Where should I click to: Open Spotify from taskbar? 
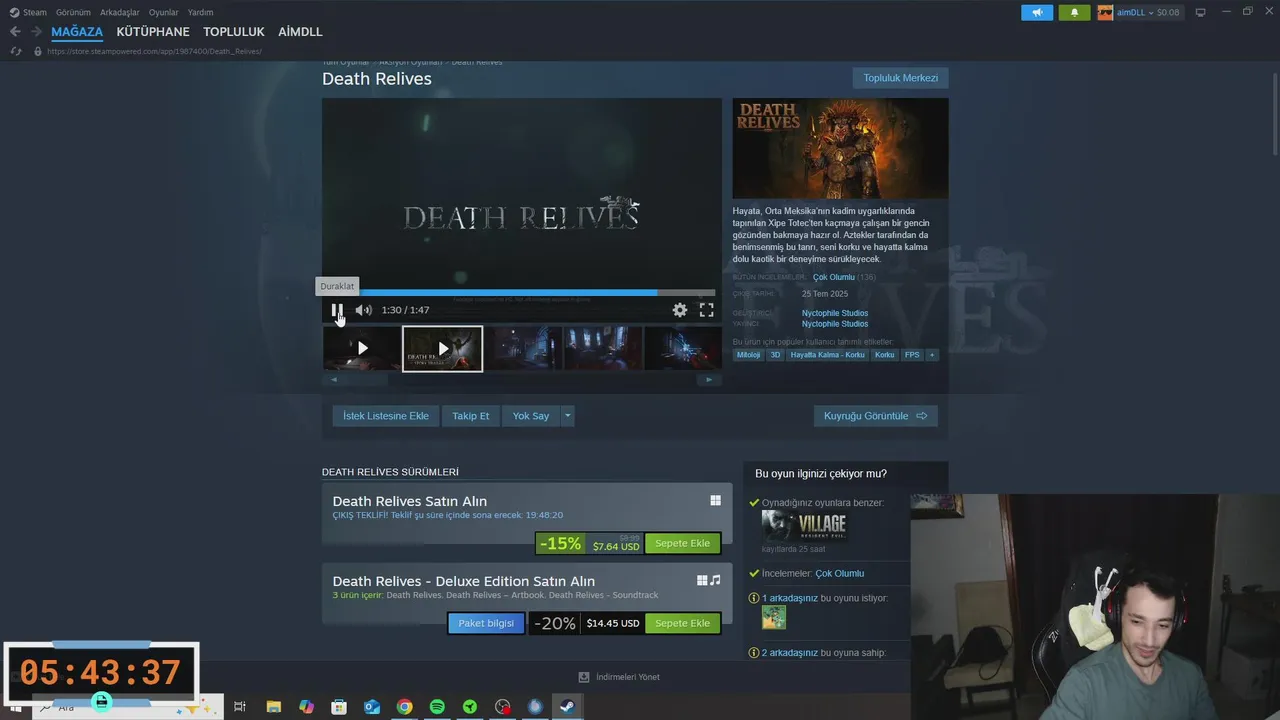click(x=437, y=707)
